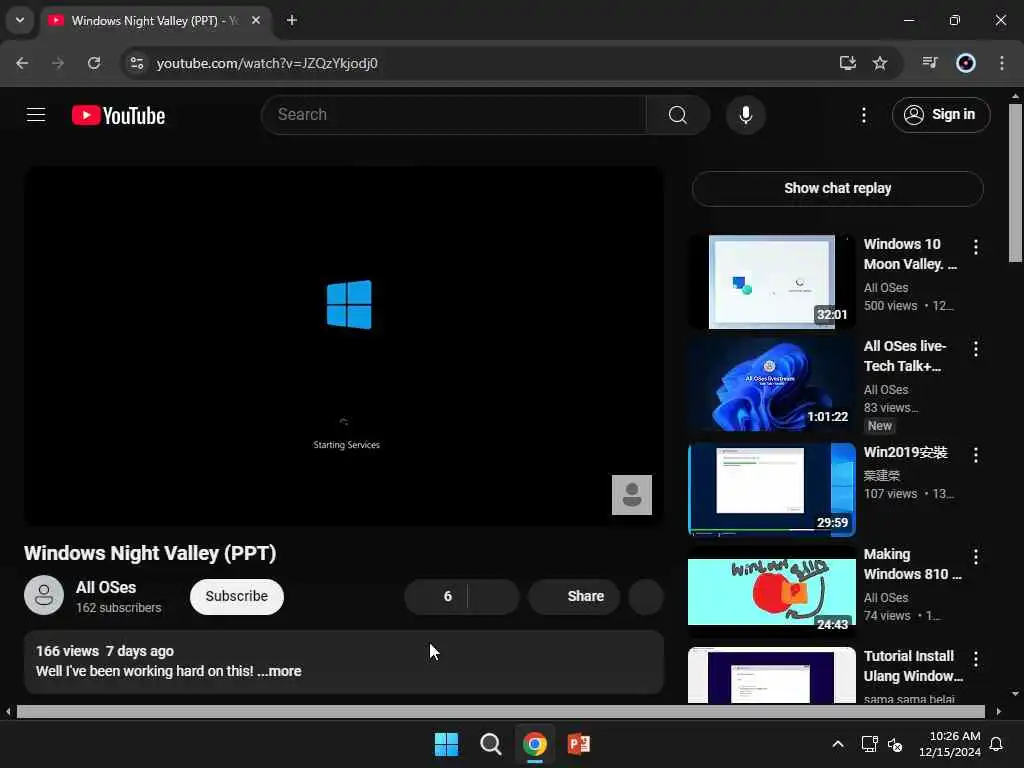
Task: Click Chrome icon in taskbar
Action: click(534, 744)
